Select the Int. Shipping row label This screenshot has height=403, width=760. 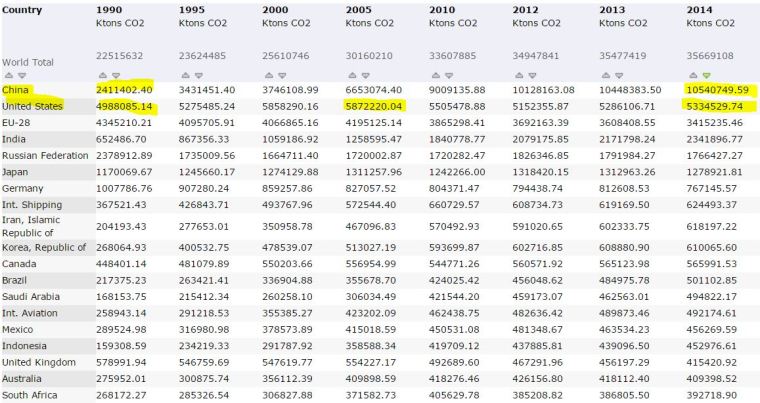click(x=32, y=205)
